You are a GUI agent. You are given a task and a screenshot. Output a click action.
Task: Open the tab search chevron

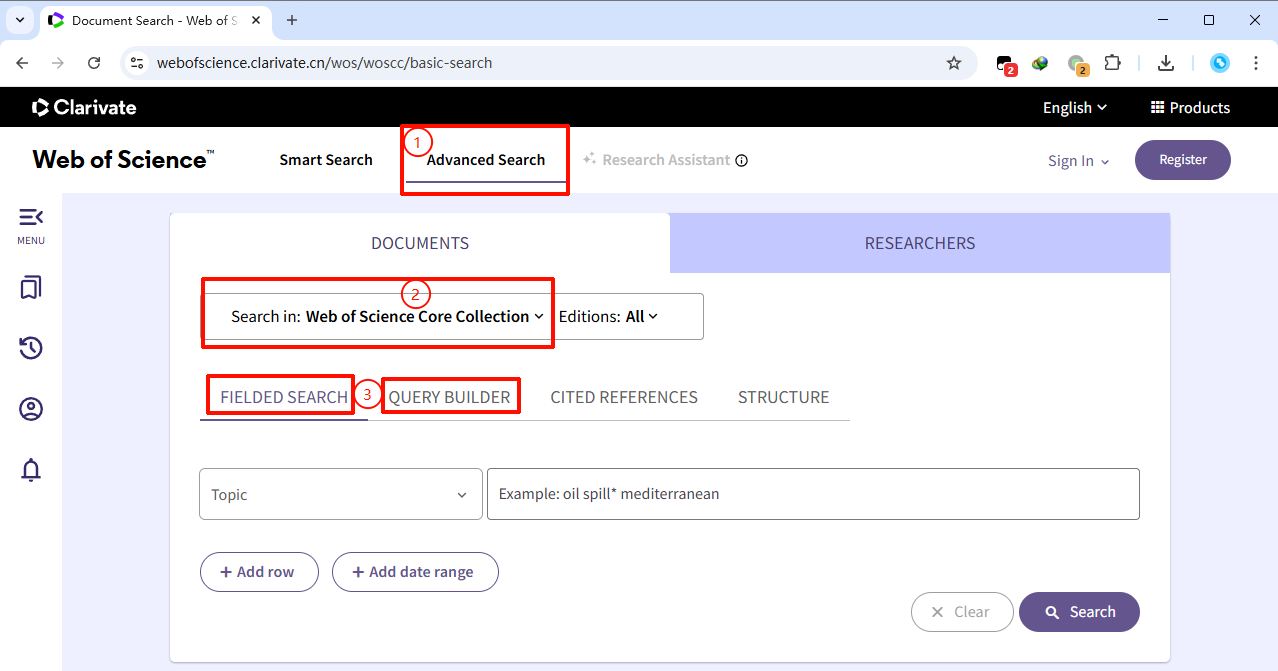[x=19, y=20]
